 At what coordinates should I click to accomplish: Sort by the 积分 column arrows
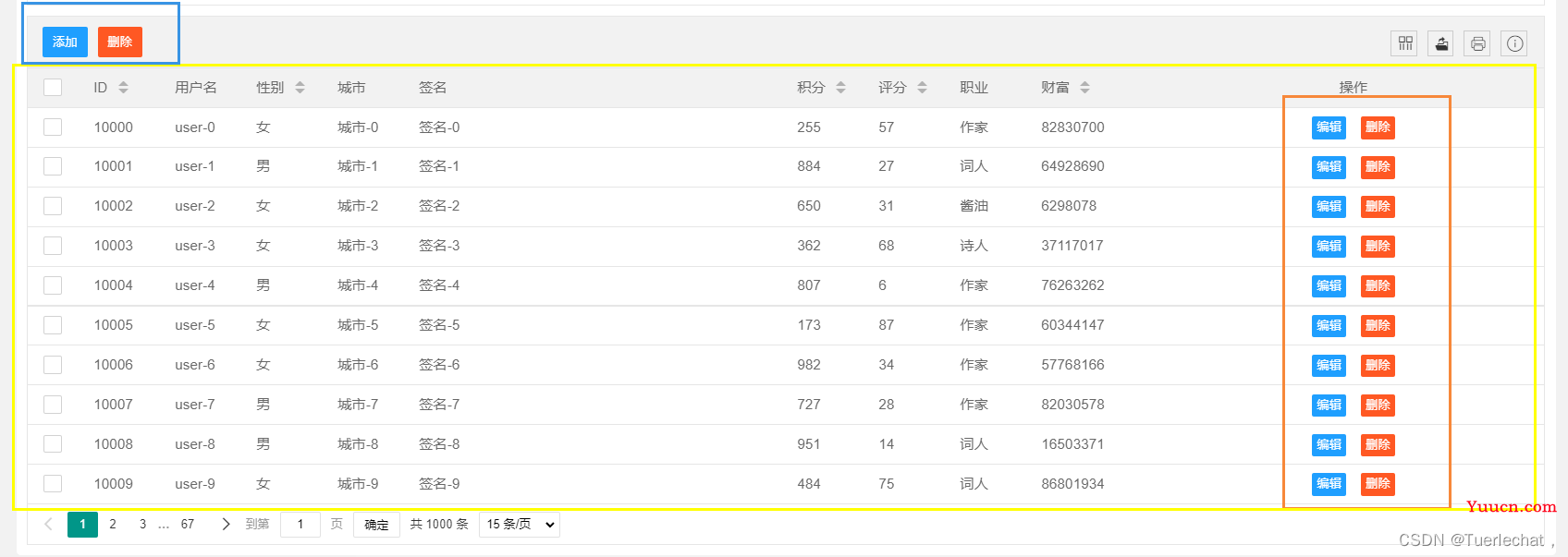point(840,88)
